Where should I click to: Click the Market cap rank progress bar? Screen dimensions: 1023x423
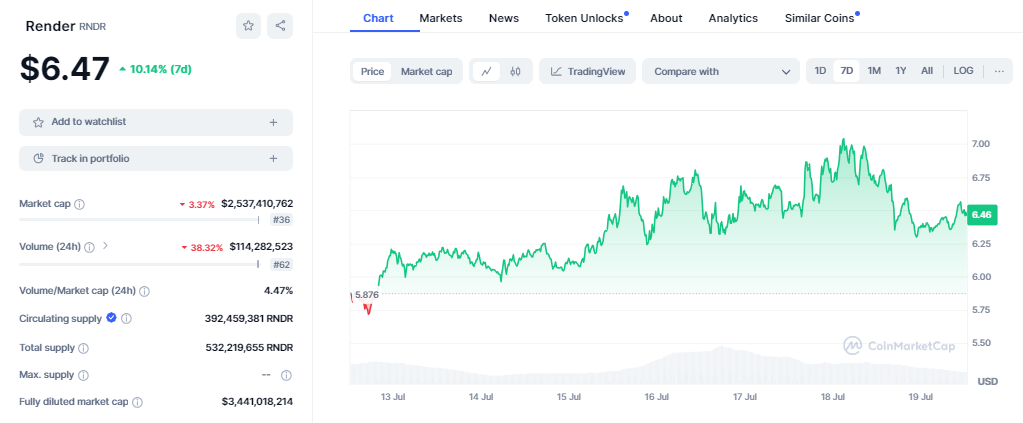tap(139, 220)
